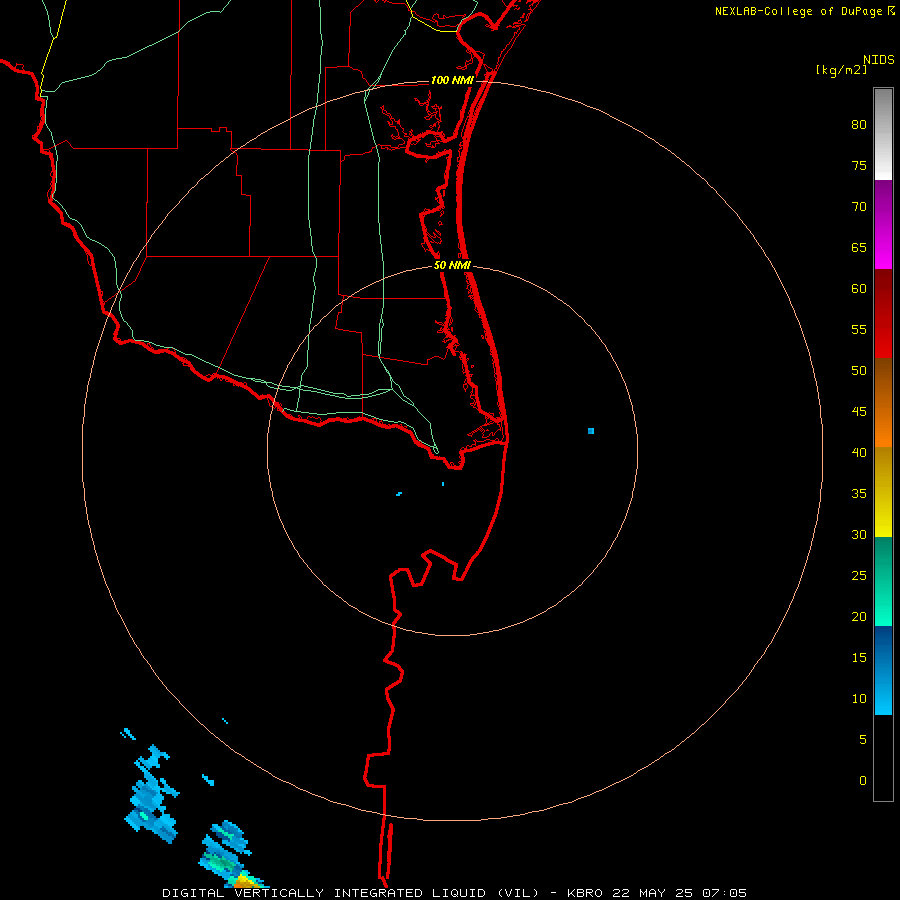Click the large blue echo cluster in the southwest
The image size is (900, 900).
coord(152,795)
